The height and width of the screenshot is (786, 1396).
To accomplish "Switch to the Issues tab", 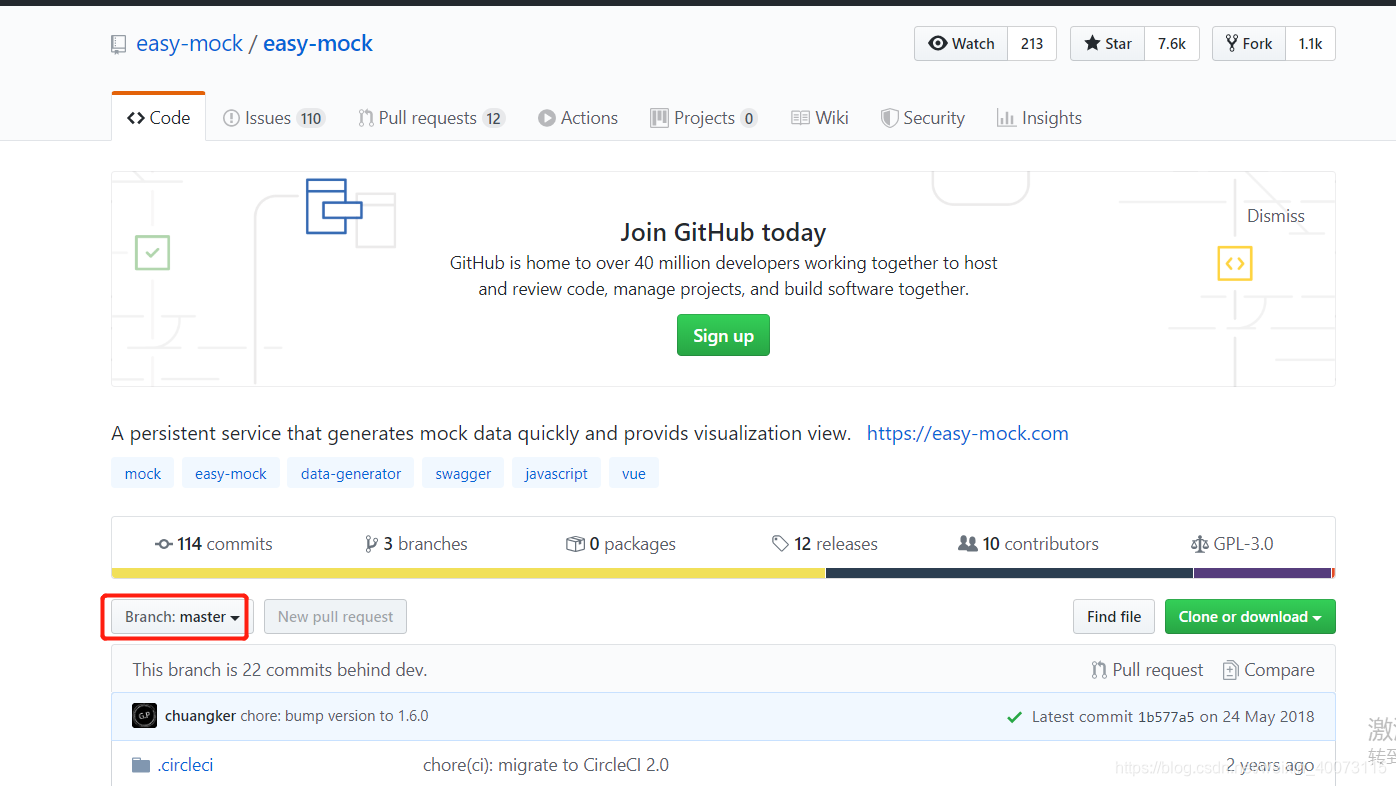I will tap(273, 117).
